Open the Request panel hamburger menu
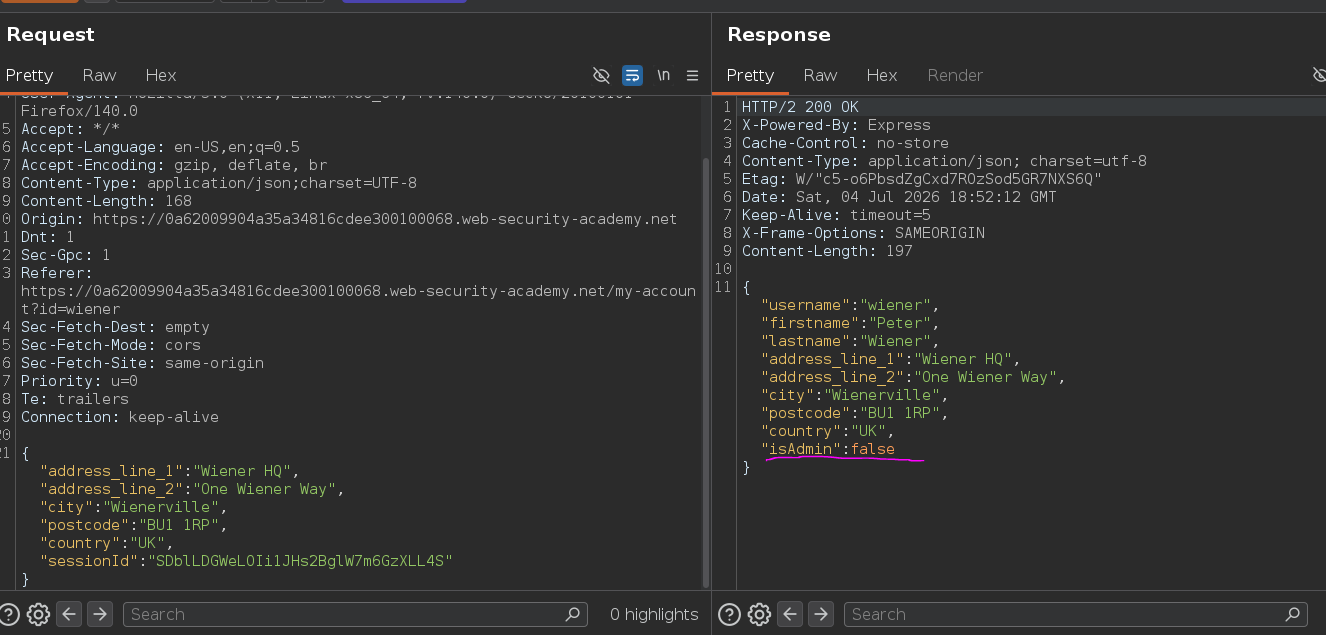Viewport: 1326px width, 635px height. [x=693, y=75]
